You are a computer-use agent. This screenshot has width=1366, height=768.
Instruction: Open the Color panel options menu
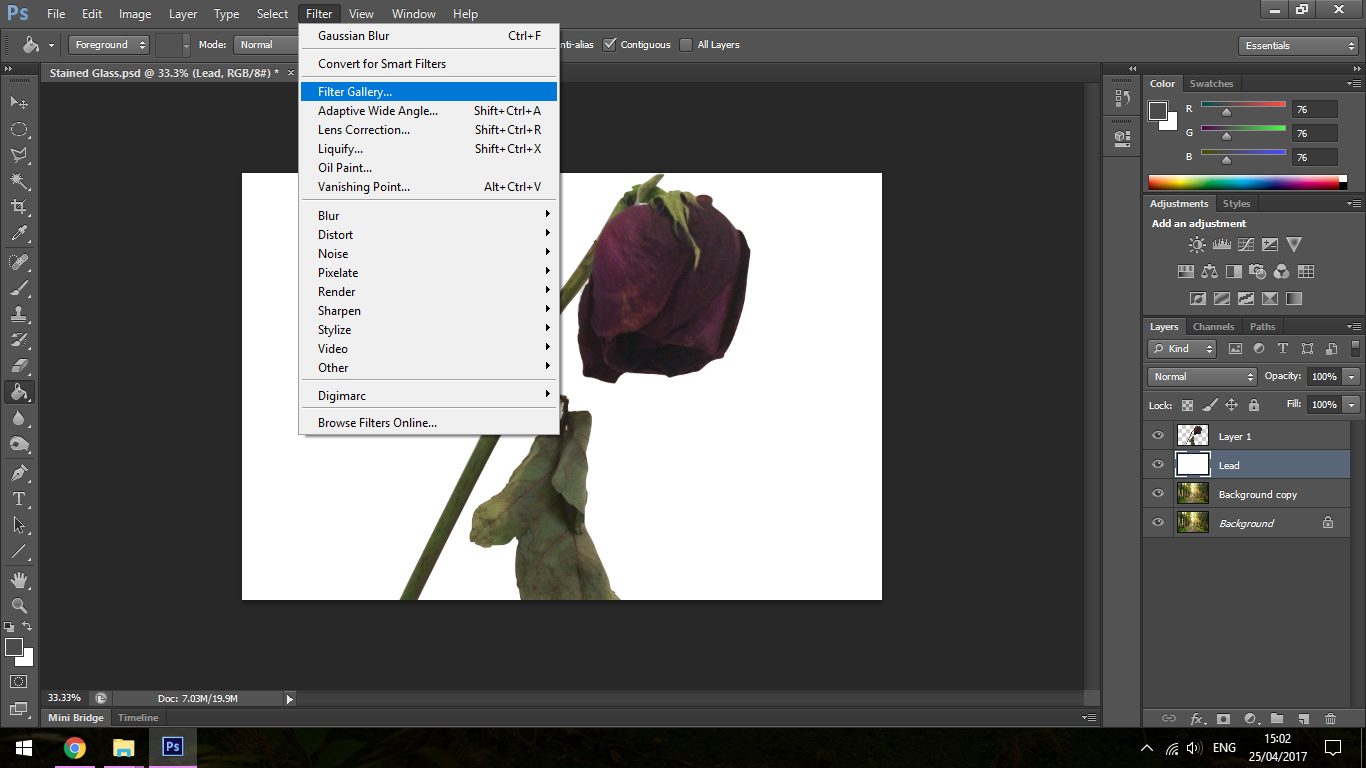click(x=1354, y=83)
